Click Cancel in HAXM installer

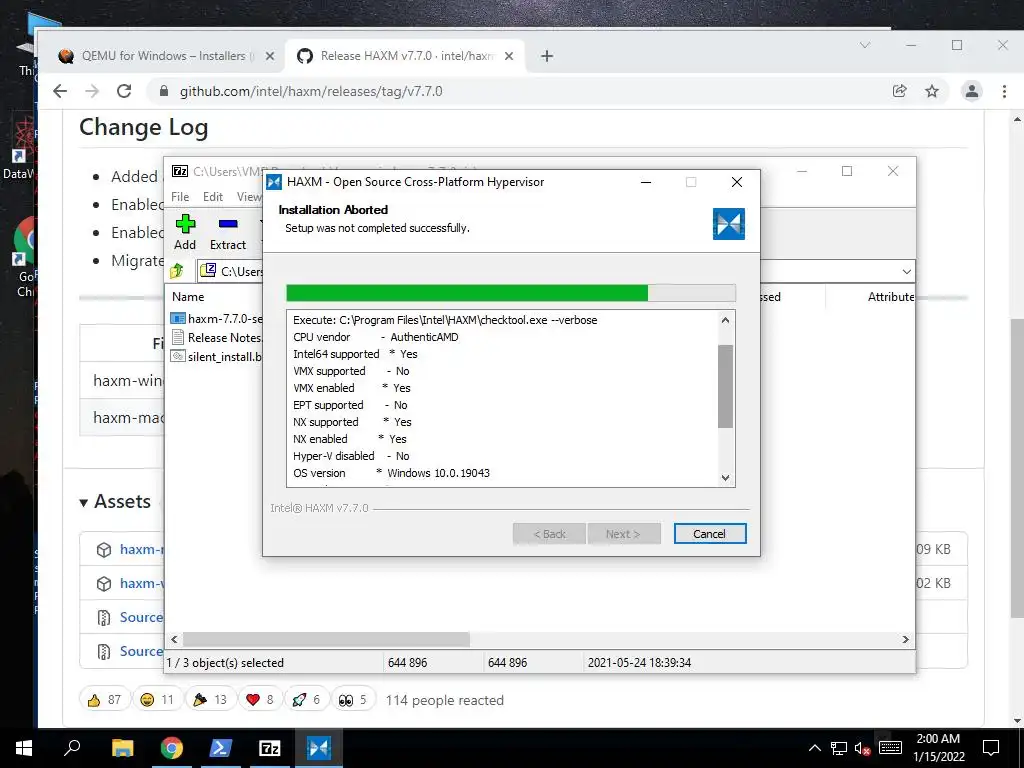click(710, 534)
